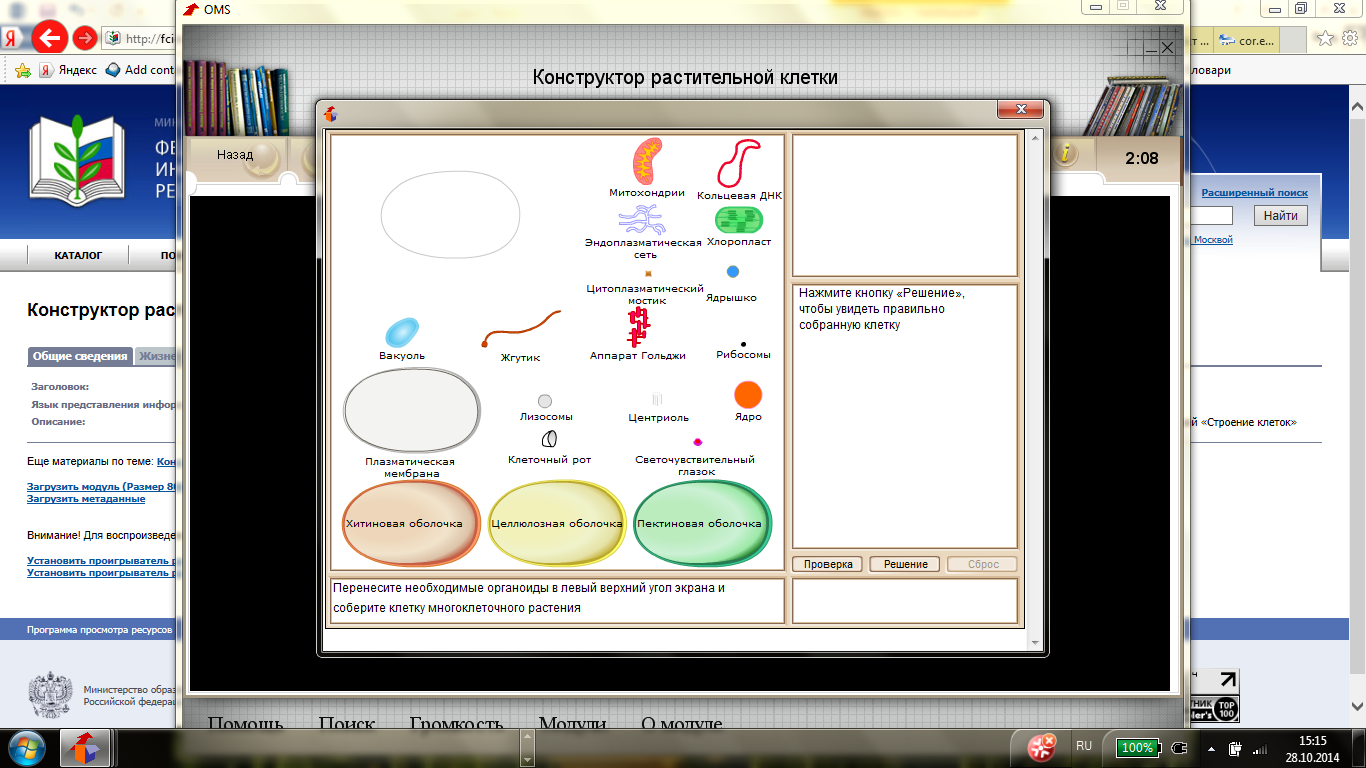Open the Модули menu item in OMS

tap(572, 723)
